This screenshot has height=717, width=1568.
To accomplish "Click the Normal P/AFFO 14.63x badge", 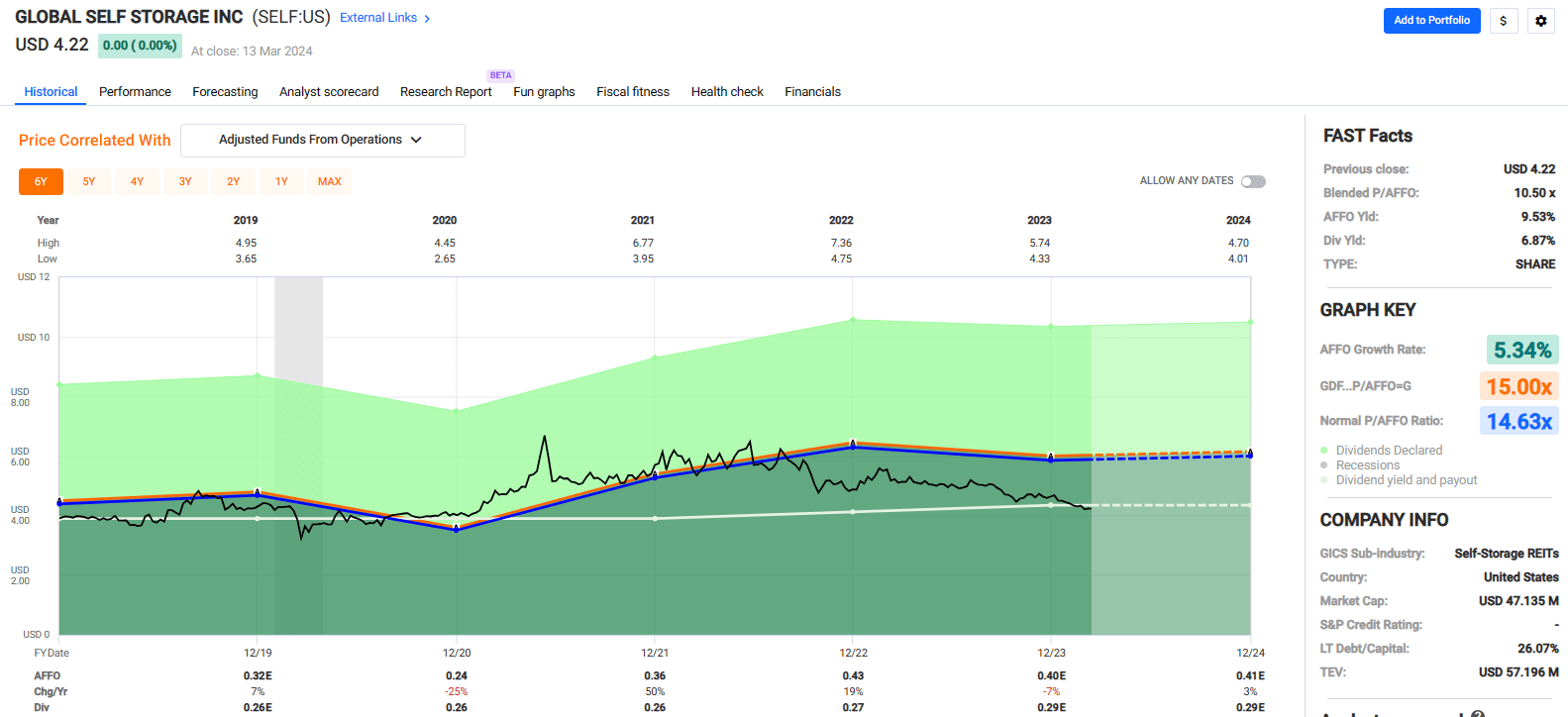I will tap(1519, 422).
